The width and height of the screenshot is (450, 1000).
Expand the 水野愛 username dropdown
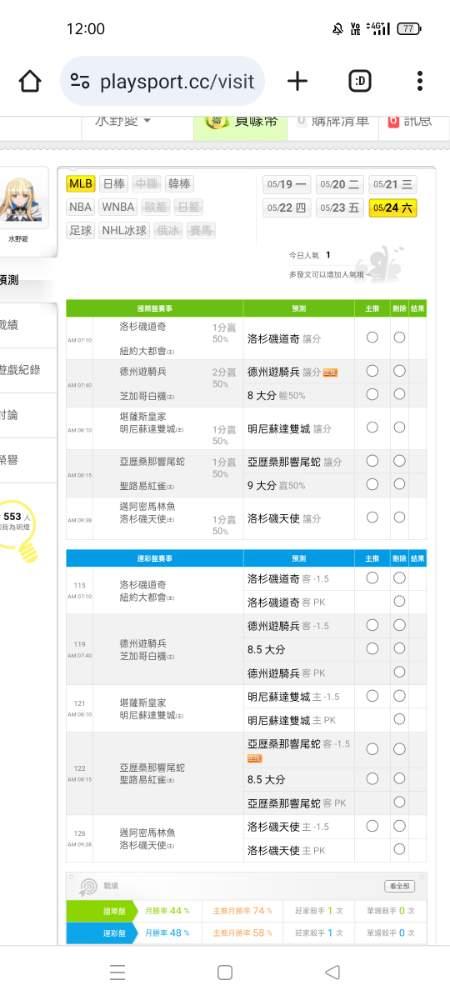click(x=122, y=121)
